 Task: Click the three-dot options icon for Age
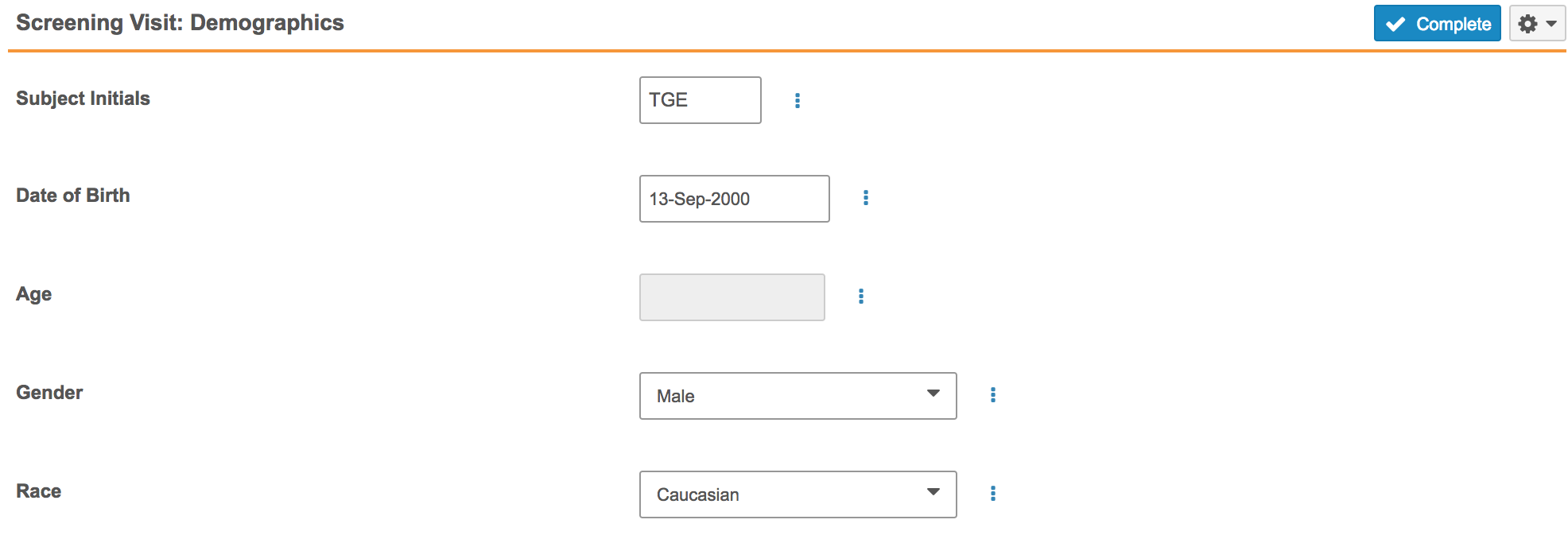pos(861,297)
